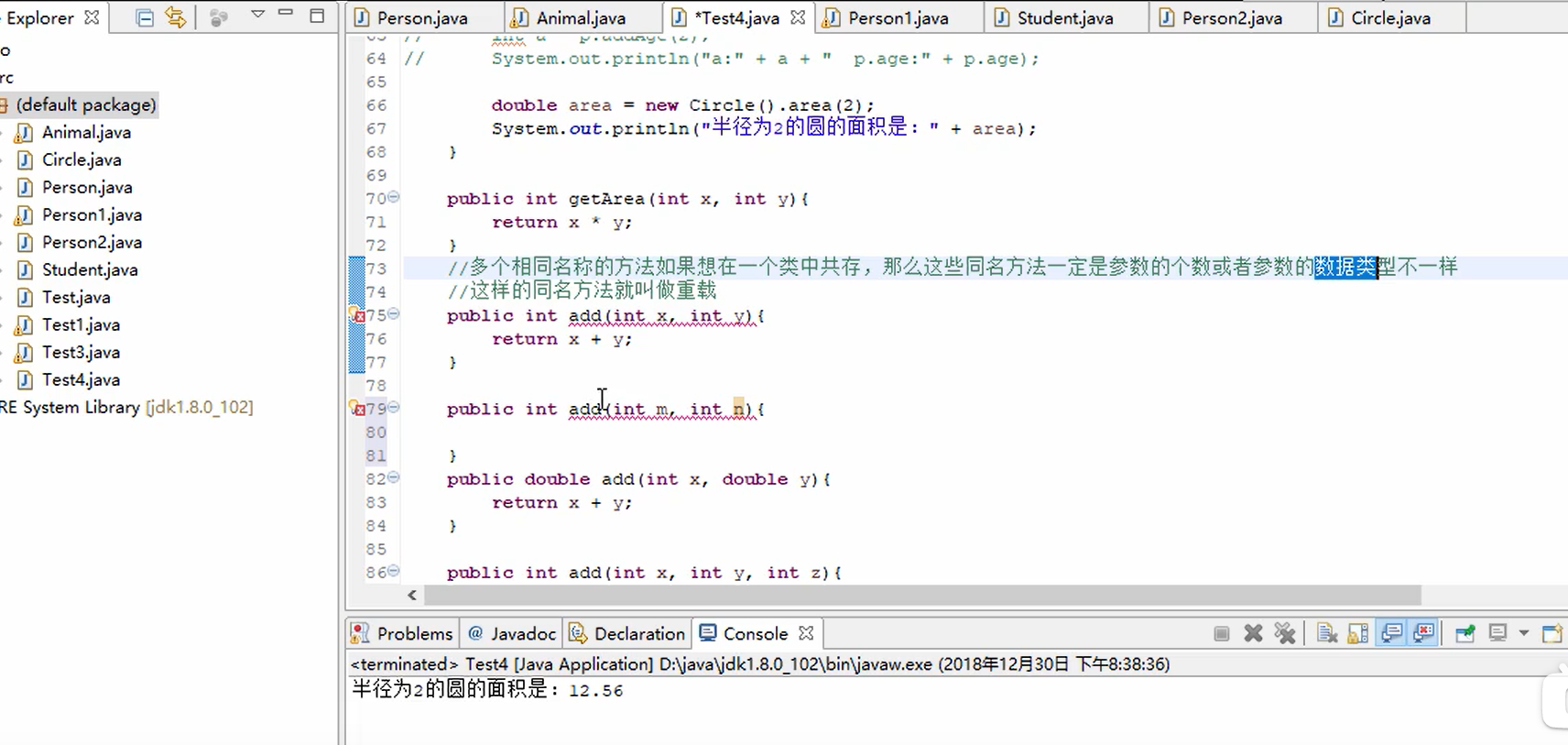Place cursor on 'return x * y;' line
Viewport: 1568px width, 745px height.
pos(561,222)
